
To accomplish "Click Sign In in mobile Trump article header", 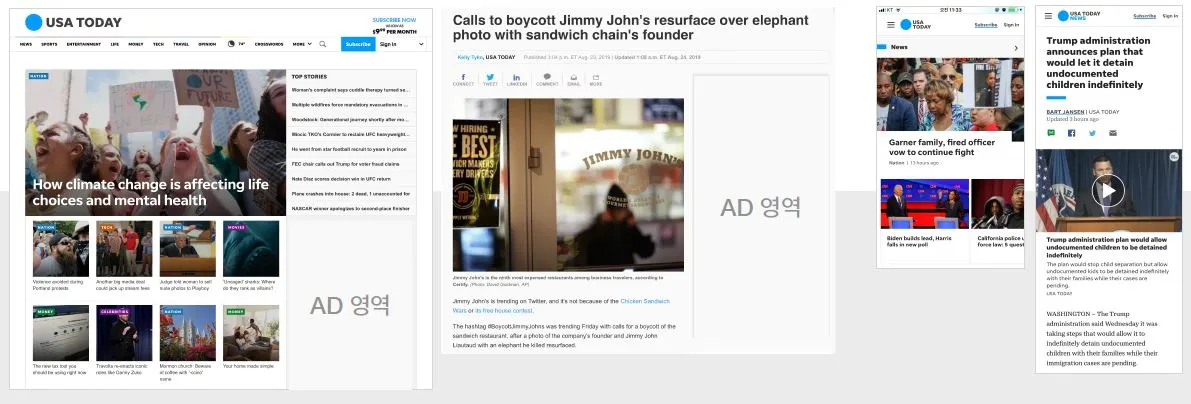I will [x=1170, y=16].
